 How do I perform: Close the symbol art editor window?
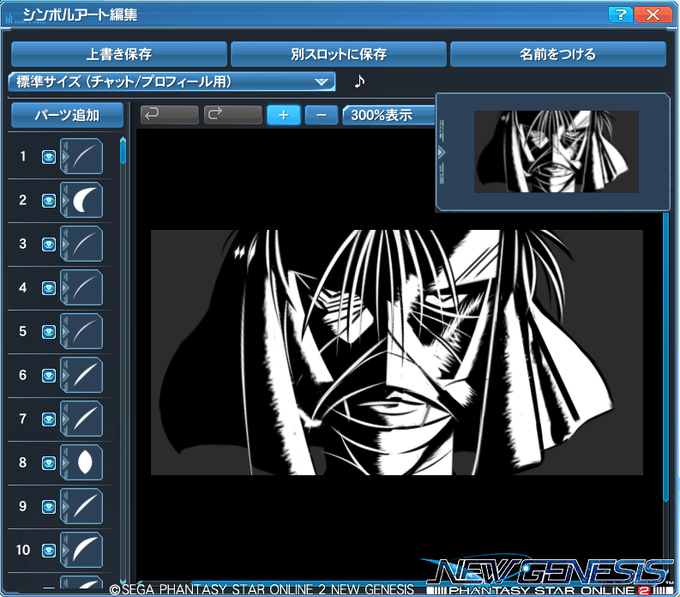coord(653,15)
